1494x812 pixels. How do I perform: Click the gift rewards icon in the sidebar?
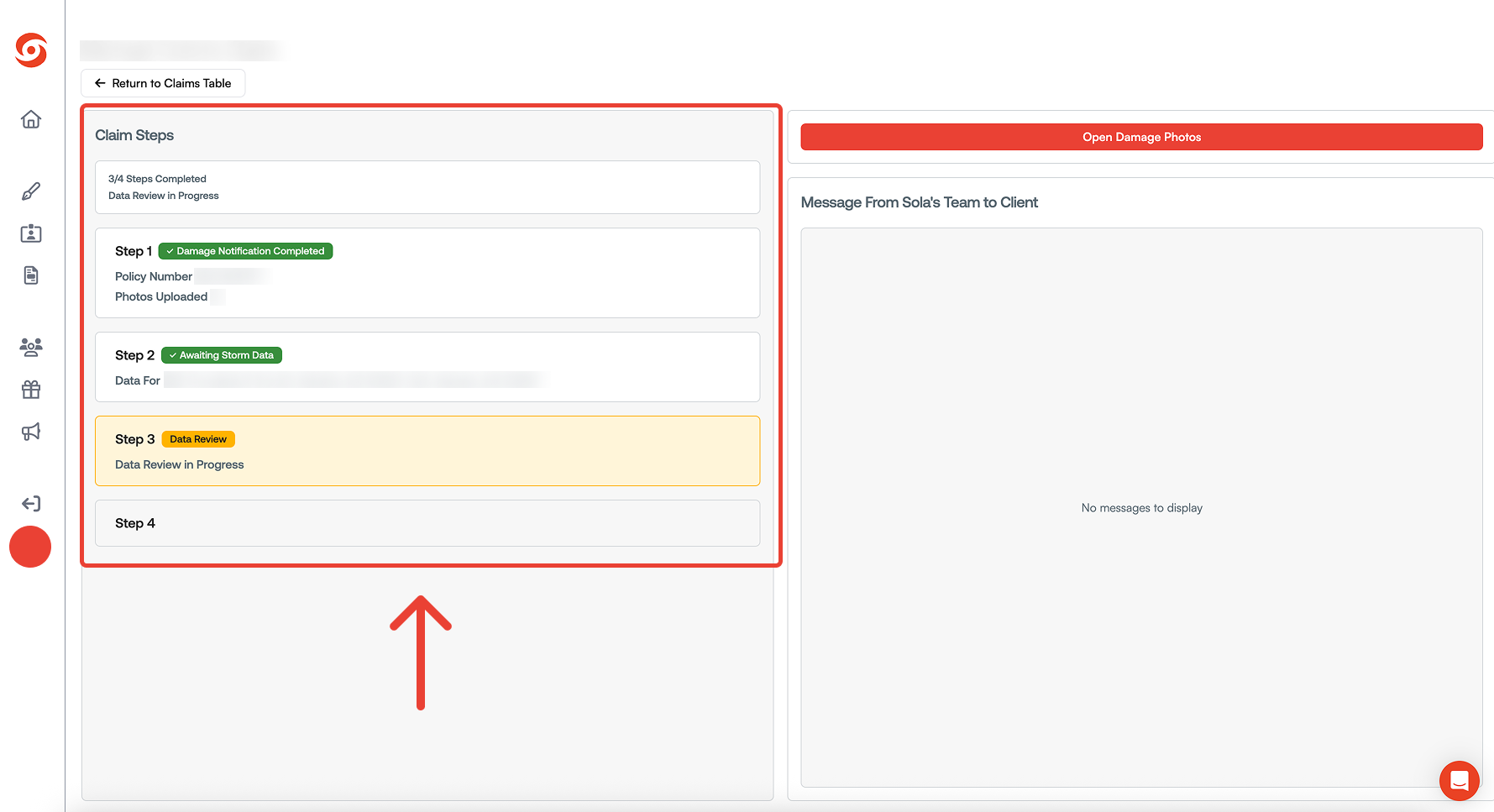[30, 389]
